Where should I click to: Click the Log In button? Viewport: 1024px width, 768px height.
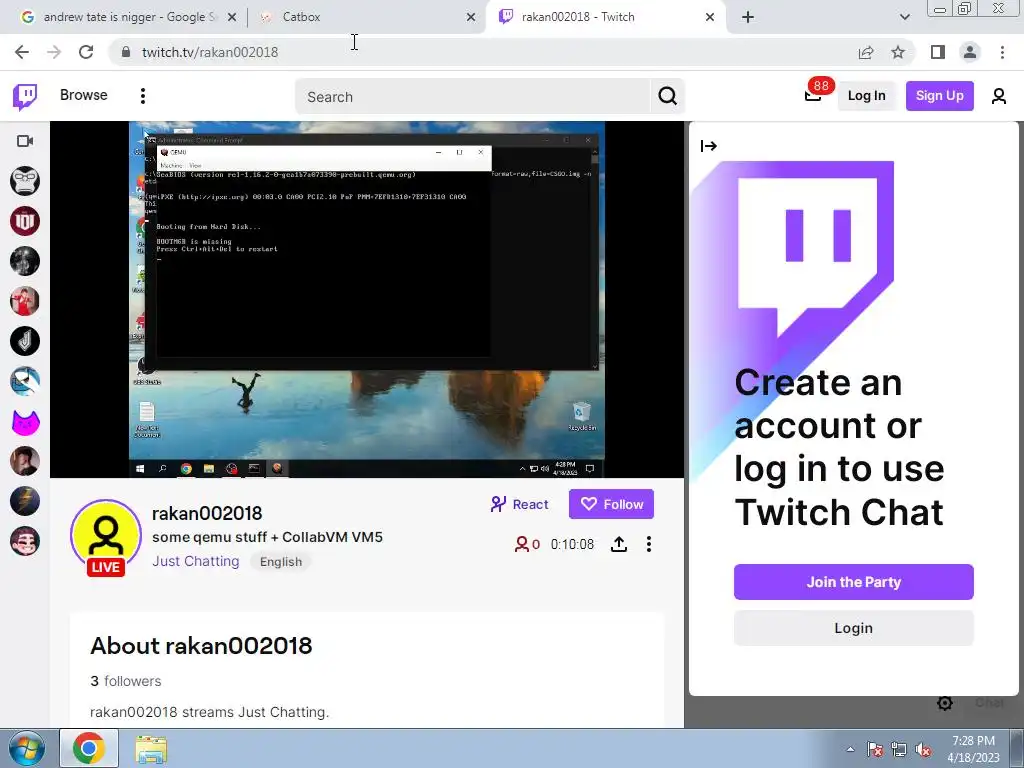pyautogui.click(x=867, y=96)
